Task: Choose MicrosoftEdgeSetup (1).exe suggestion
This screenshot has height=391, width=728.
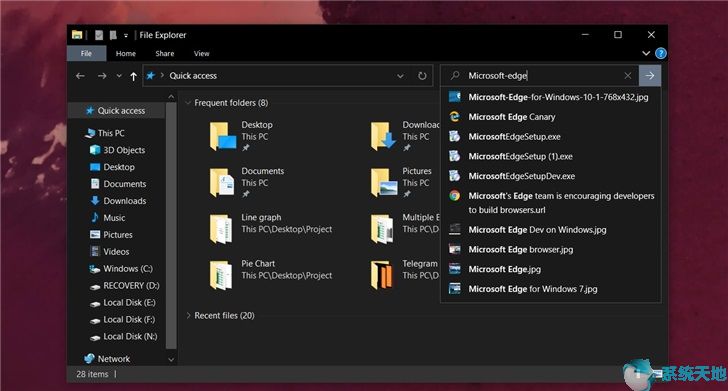Action: coord(551,156)
